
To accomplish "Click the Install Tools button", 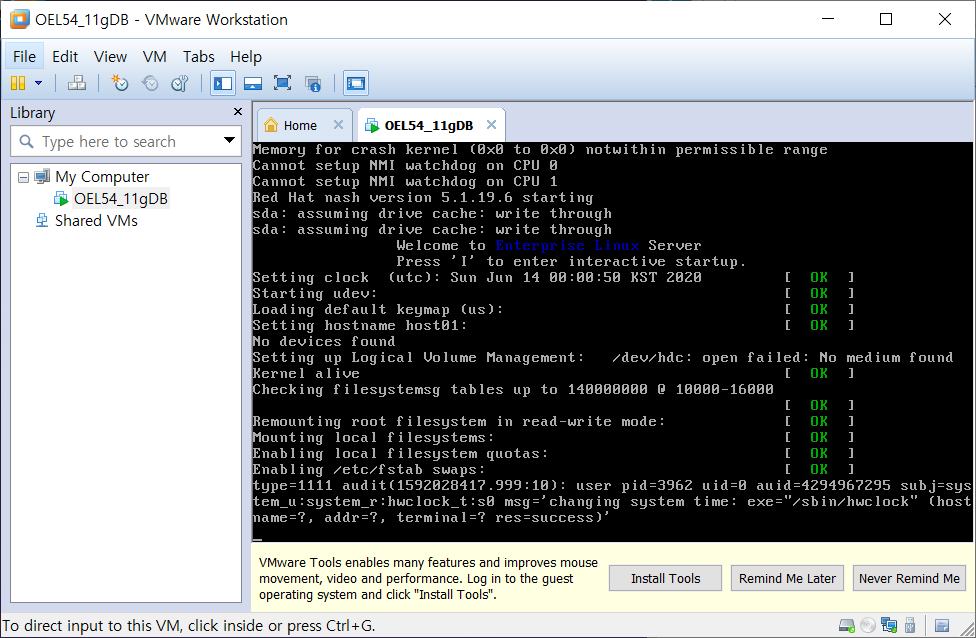I will click(665, 578).
